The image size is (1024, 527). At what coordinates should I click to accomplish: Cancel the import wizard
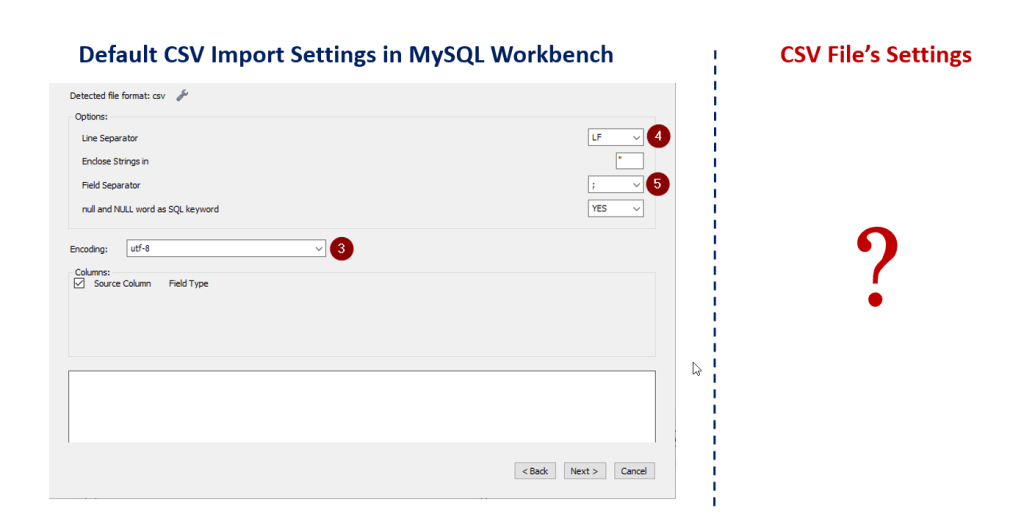tap(633, 470)
